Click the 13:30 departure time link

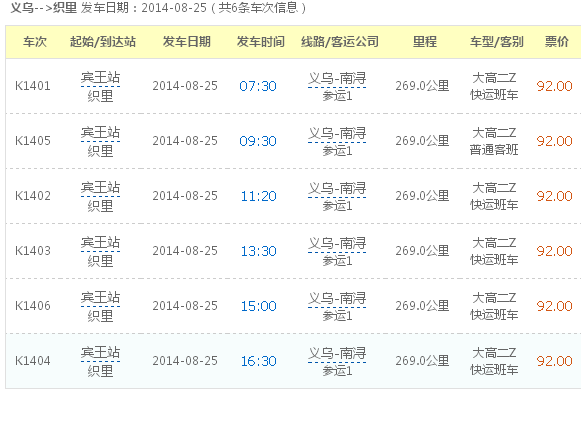[258, 251]
